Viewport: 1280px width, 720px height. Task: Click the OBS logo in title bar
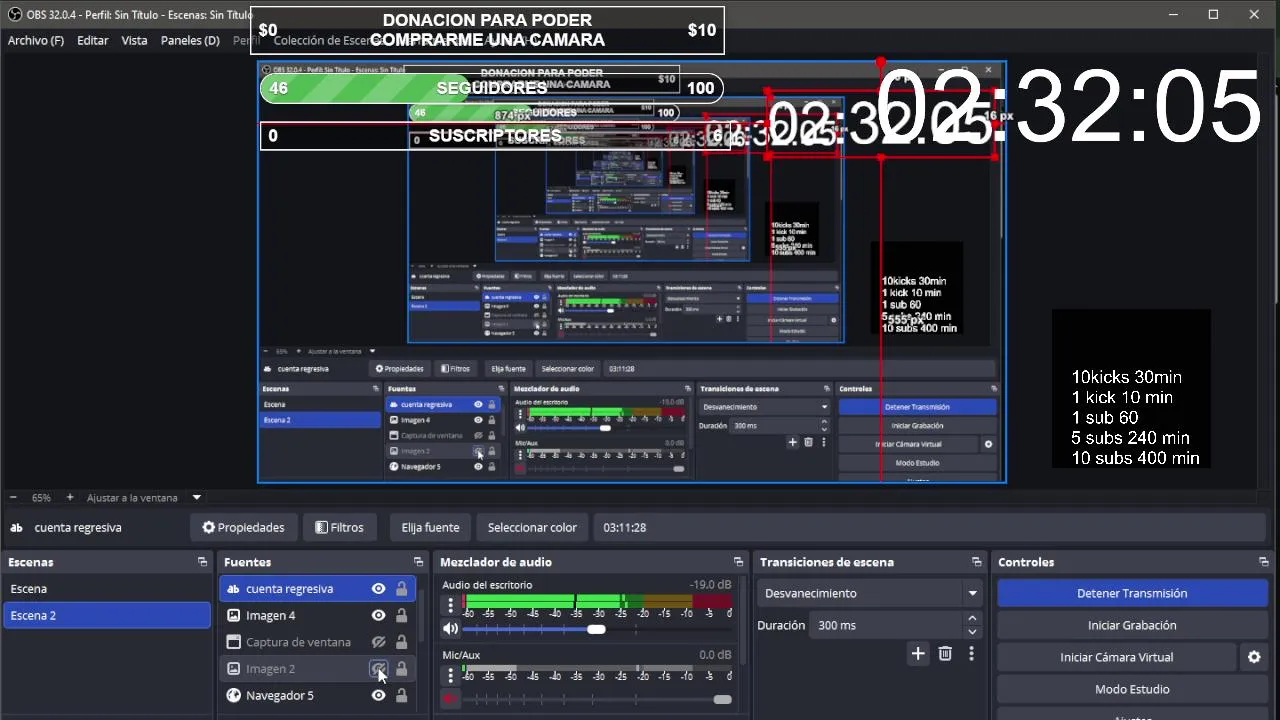pos(15,14)
